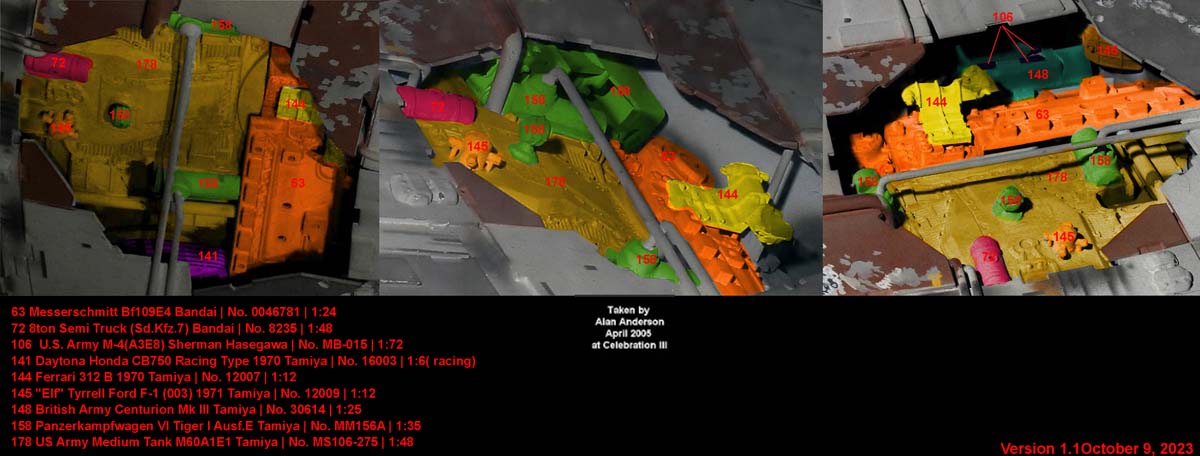
Task: Click the "178 US Army Medium Tank M60A1E1" entry
Action: pos(212,441)
